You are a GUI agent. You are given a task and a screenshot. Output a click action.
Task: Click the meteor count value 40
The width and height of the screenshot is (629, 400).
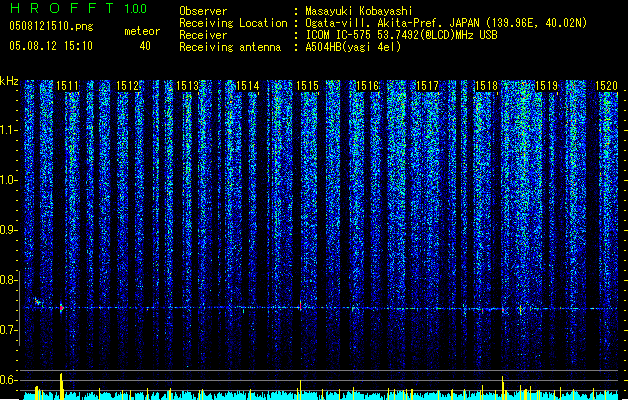pos(145,46)
